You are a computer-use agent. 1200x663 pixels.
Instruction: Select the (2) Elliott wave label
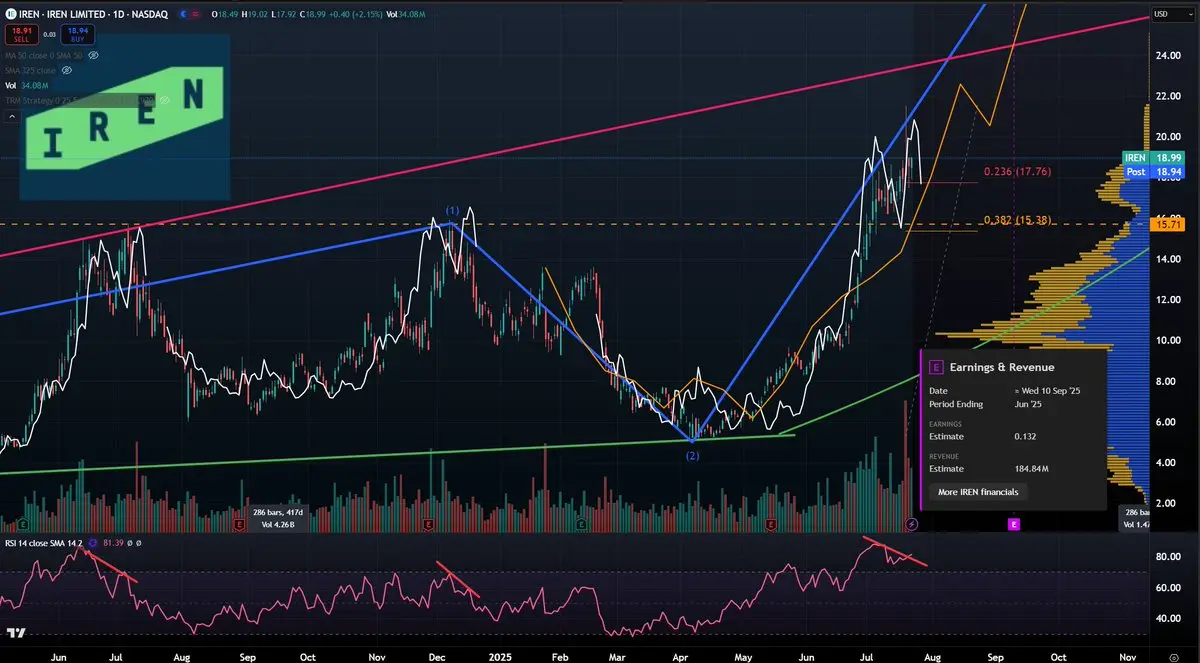click(x=692, y=456)
